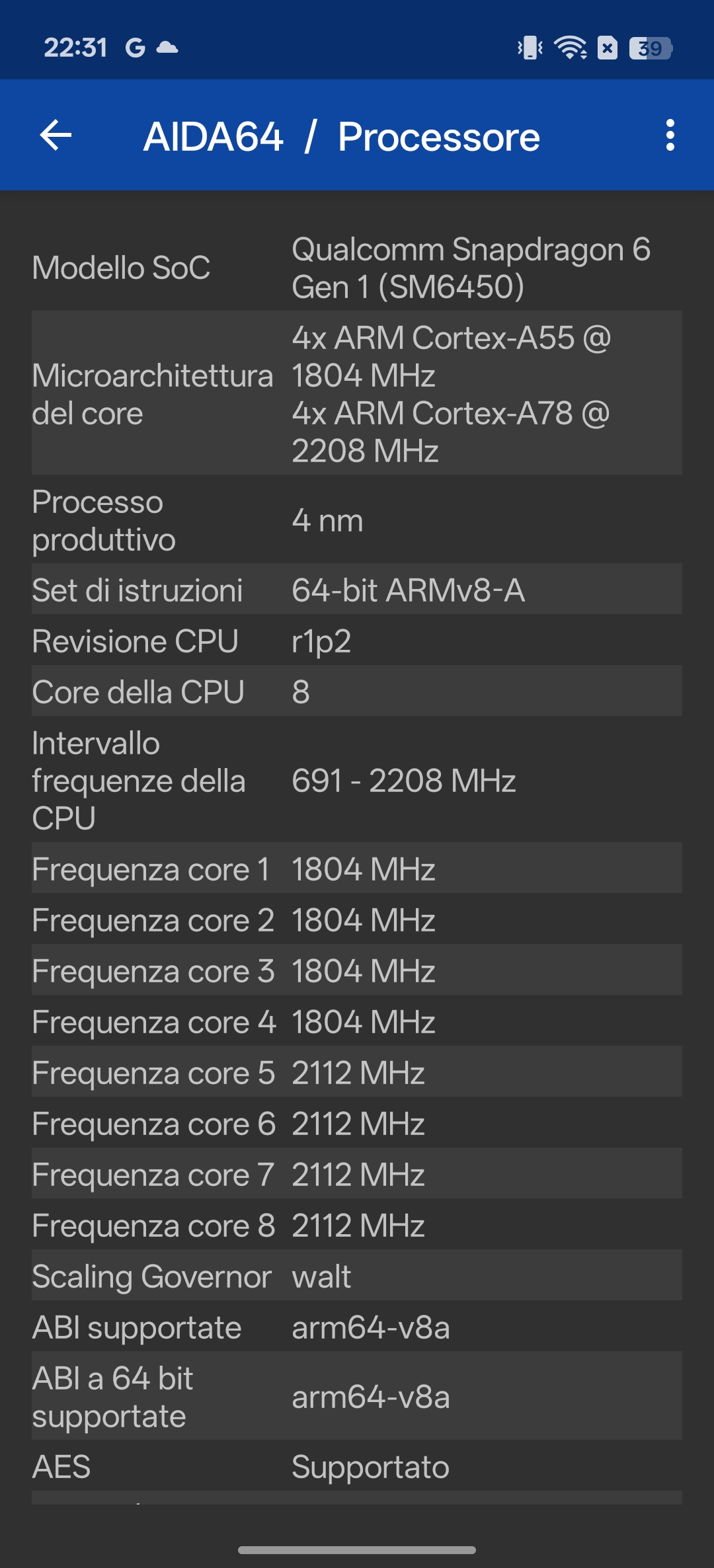Select the Microarchitettura del core row
Screen dimensions: 714x1568
(x=357, y=393)
